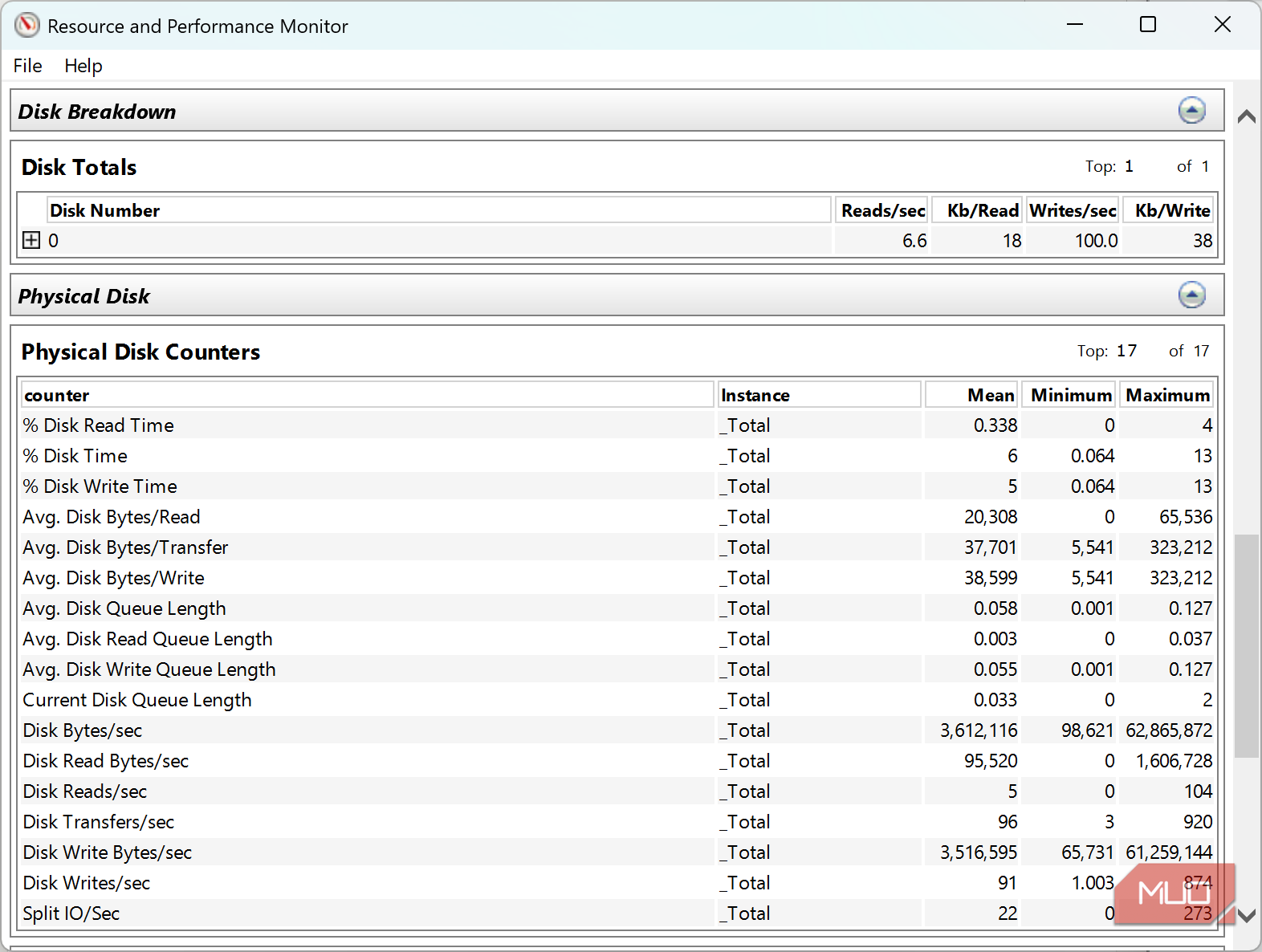Image resolution: width=1262 pixels, height=952 pixels.
Task: Select the Disk Writes/sec counter
Action: pyautogui.click(x=87, y=883)
